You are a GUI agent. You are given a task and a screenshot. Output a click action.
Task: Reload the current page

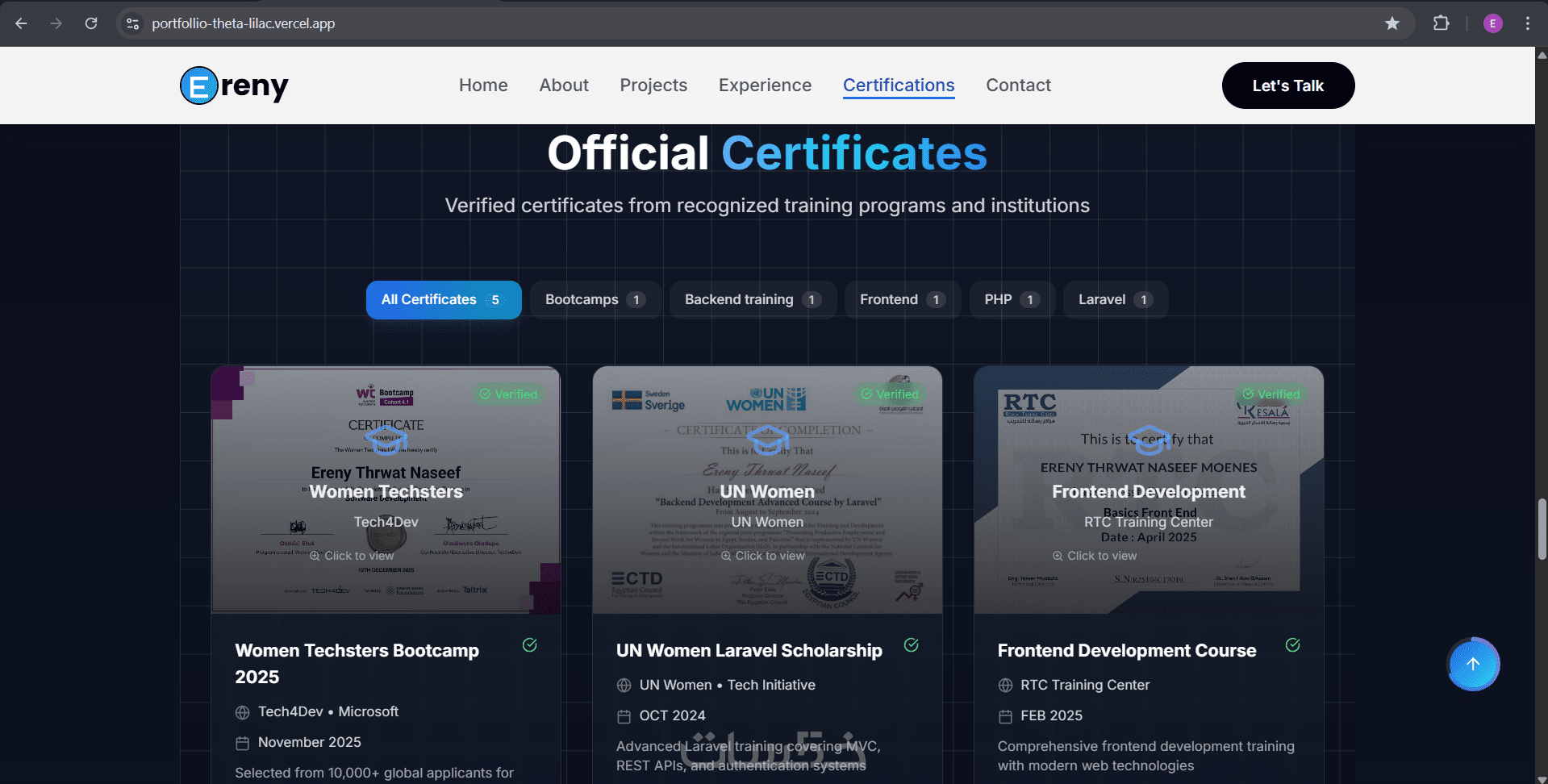91,23
